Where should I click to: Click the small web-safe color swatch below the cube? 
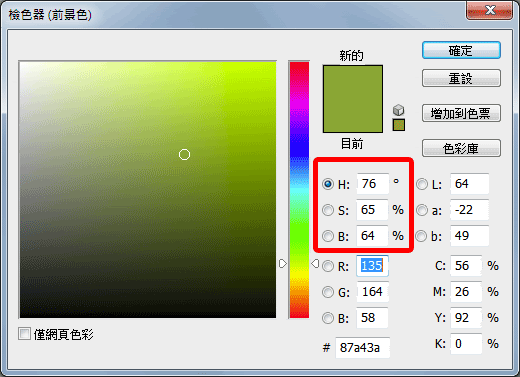click(399, 125)
